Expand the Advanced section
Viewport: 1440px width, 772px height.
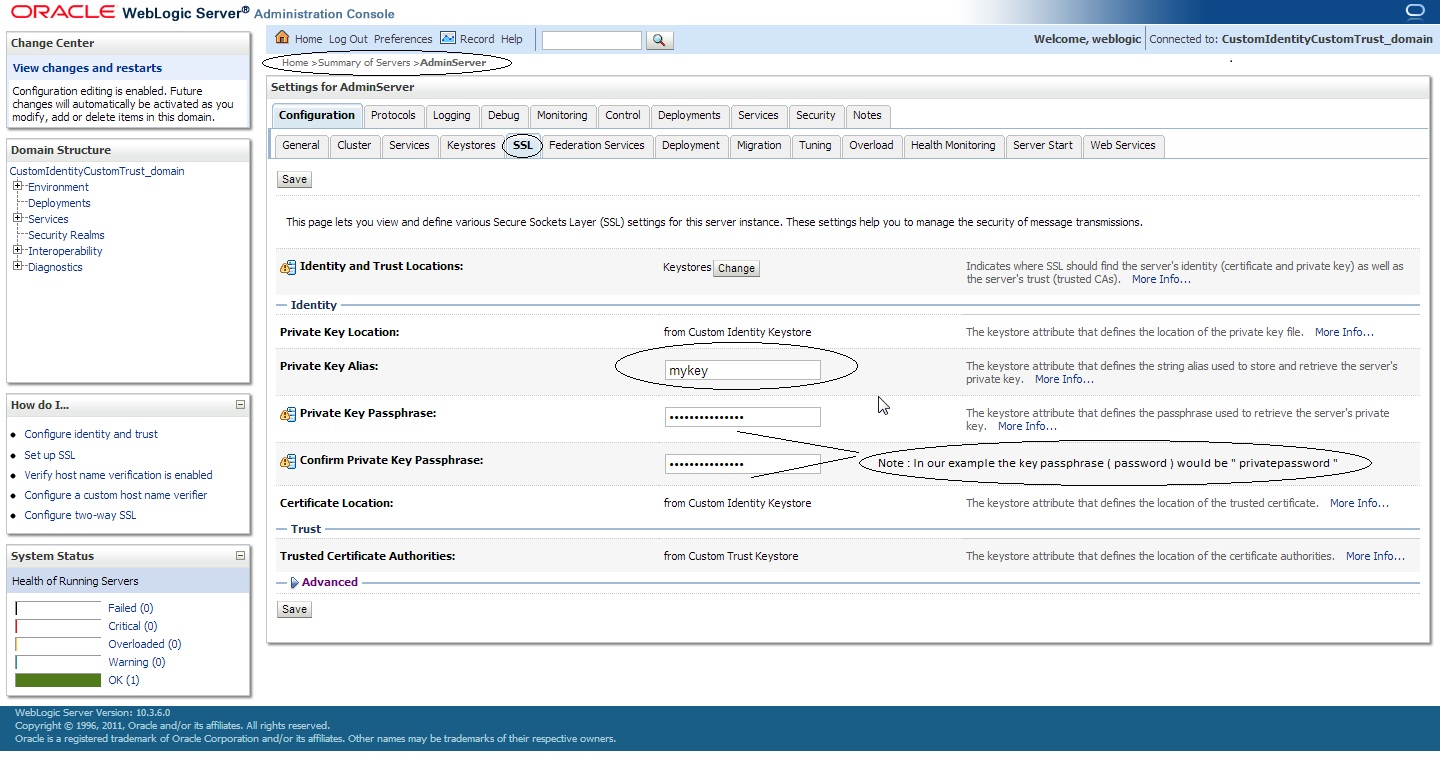pos(294,582)
